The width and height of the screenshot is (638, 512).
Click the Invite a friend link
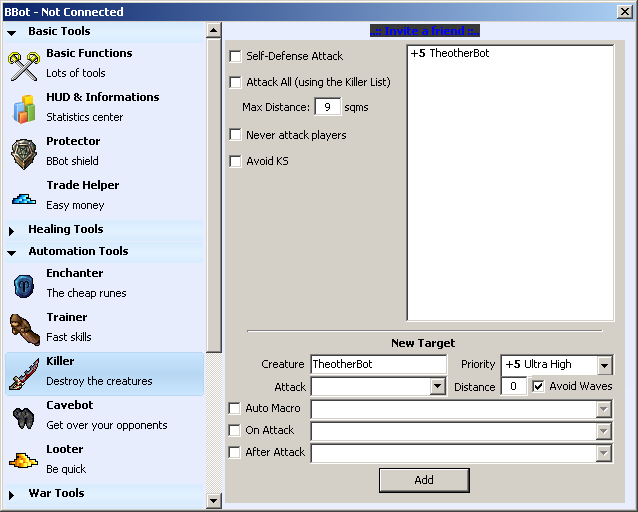(424, 31)
